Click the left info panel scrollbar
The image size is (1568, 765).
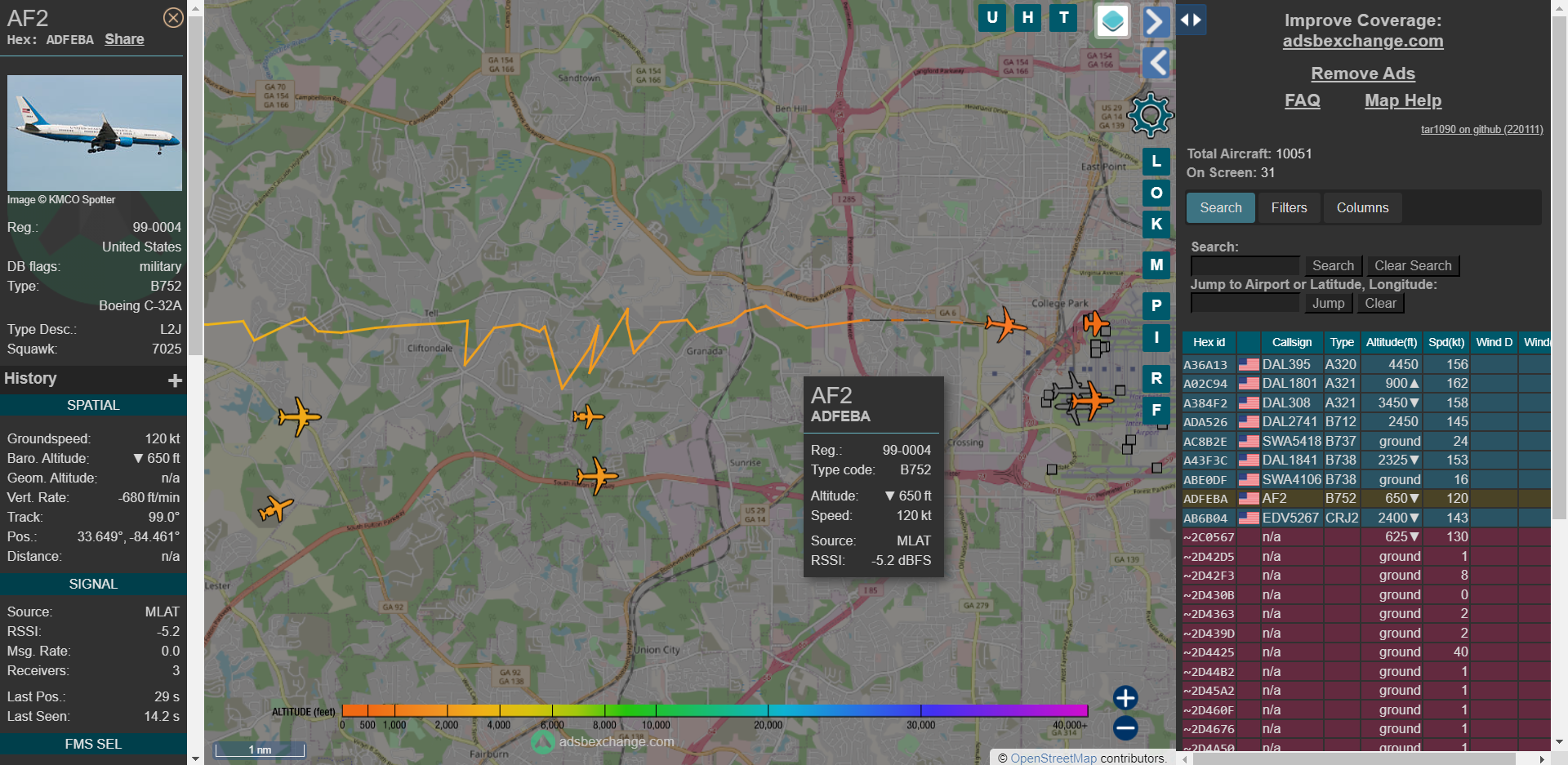pos(195,185)
